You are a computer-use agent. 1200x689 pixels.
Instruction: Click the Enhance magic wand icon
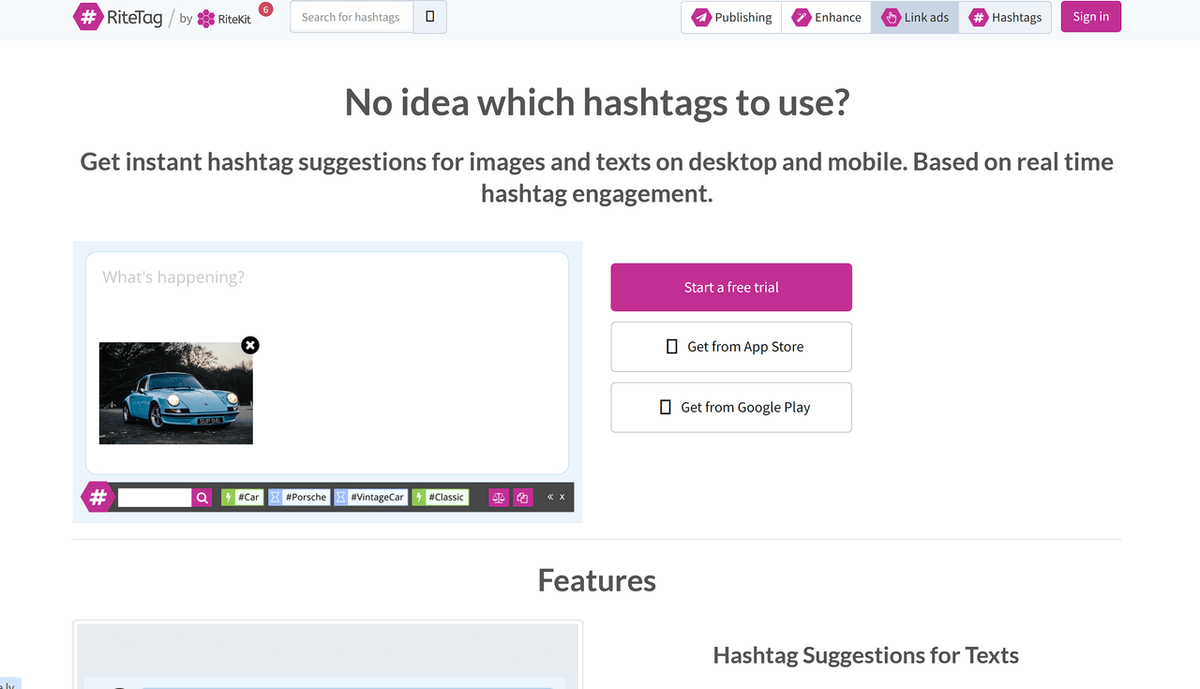[800, 17]
